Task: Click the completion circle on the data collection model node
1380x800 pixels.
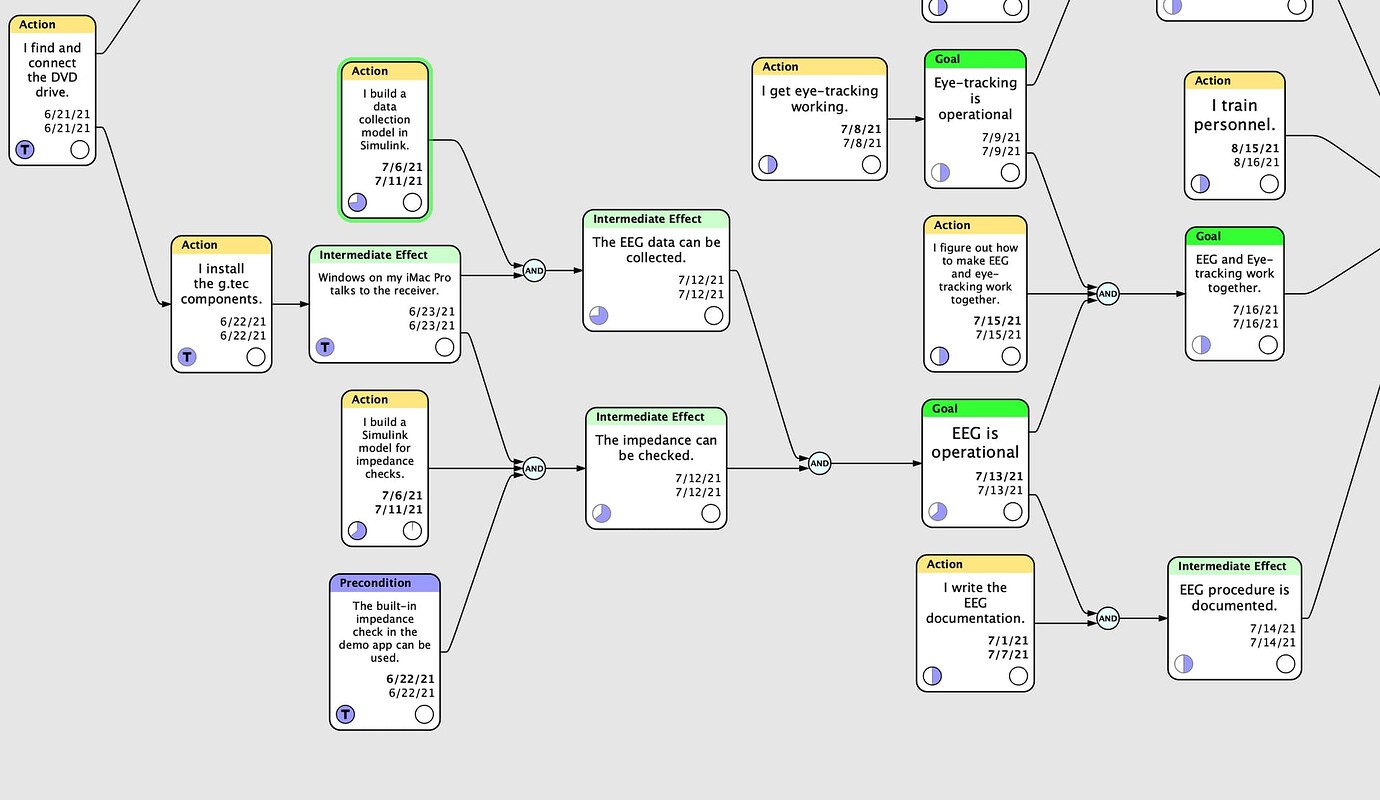Action: pos(412,203)
